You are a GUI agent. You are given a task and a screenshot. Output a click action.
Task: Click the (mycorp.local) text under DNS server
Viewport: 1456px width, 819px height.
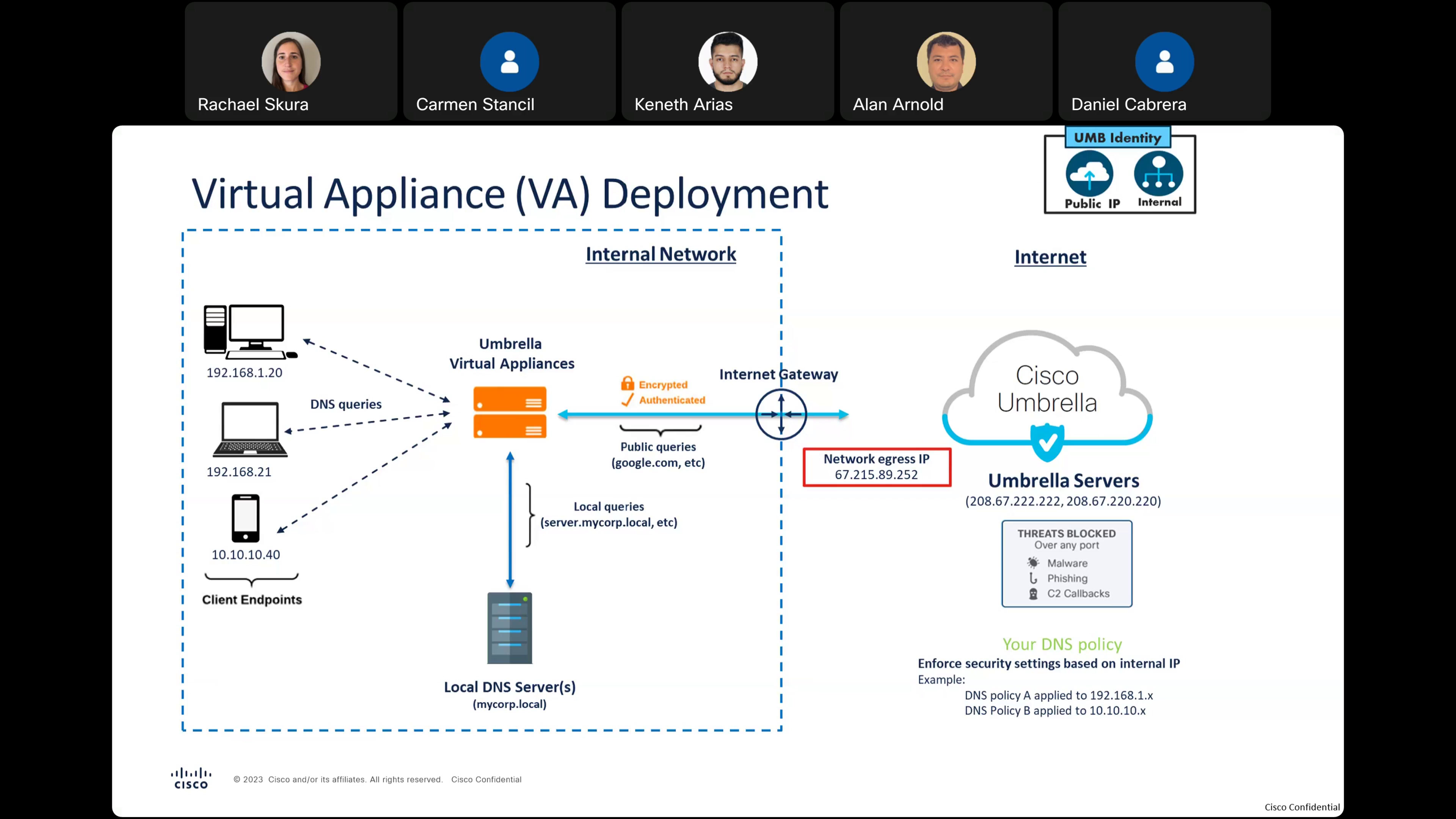[x=510, y=704]
